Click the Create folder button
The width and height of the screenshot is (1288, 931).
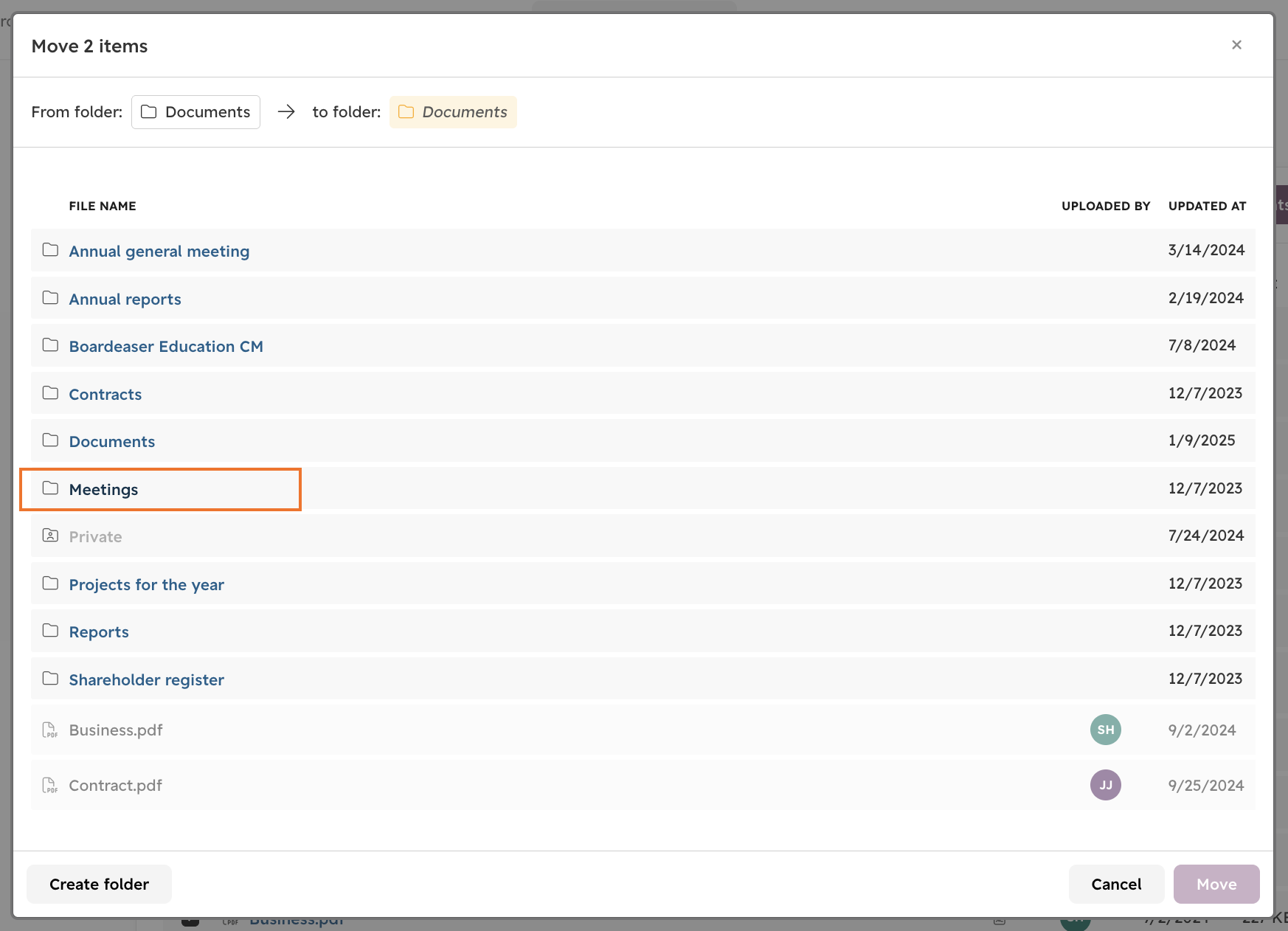[99, 884]
